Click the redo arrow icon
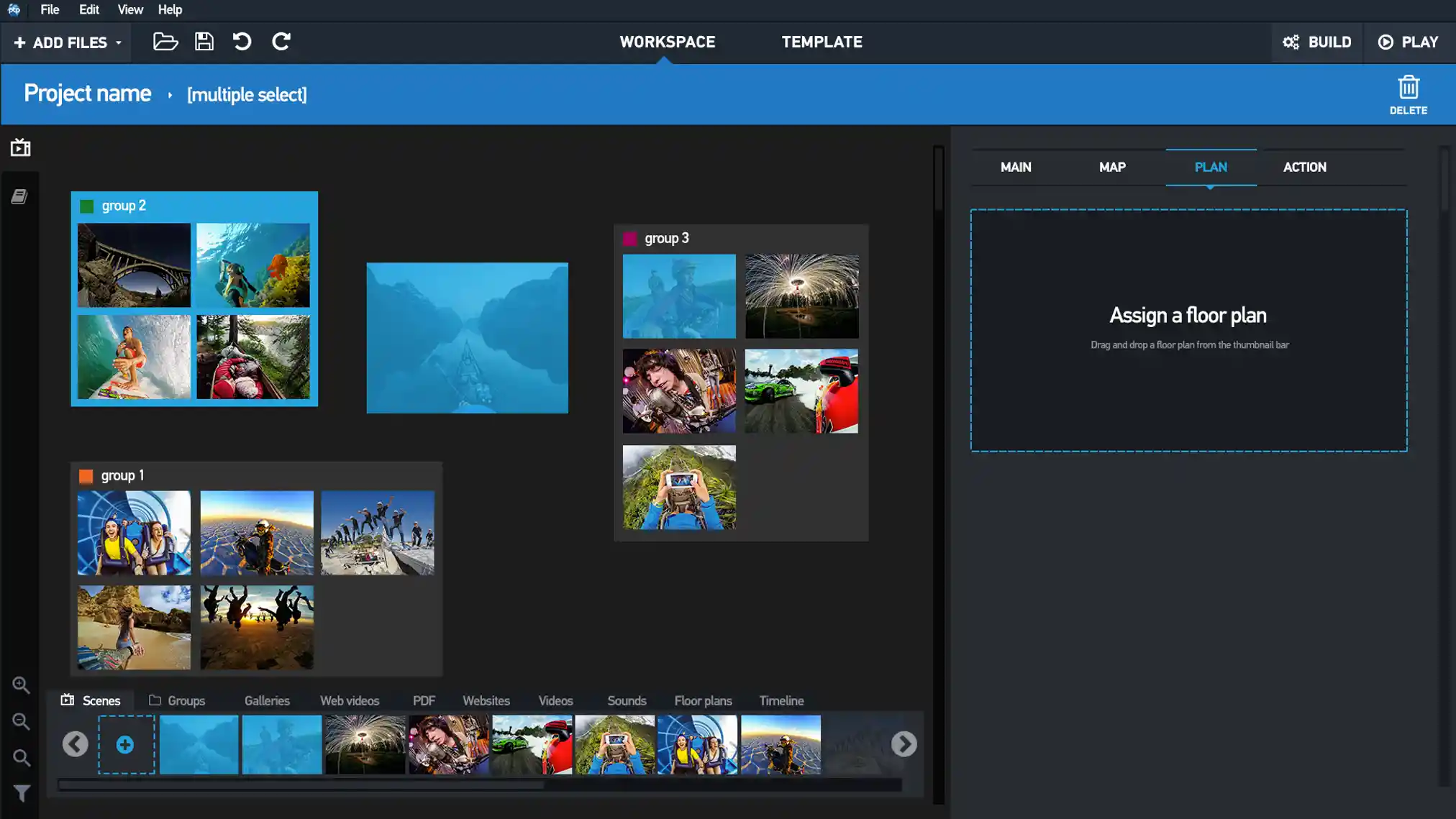 (281, 42)
